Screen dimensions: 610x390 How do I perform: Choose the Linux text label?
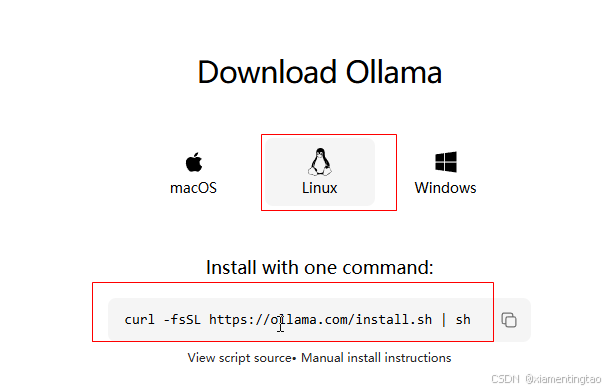[319, 188]
